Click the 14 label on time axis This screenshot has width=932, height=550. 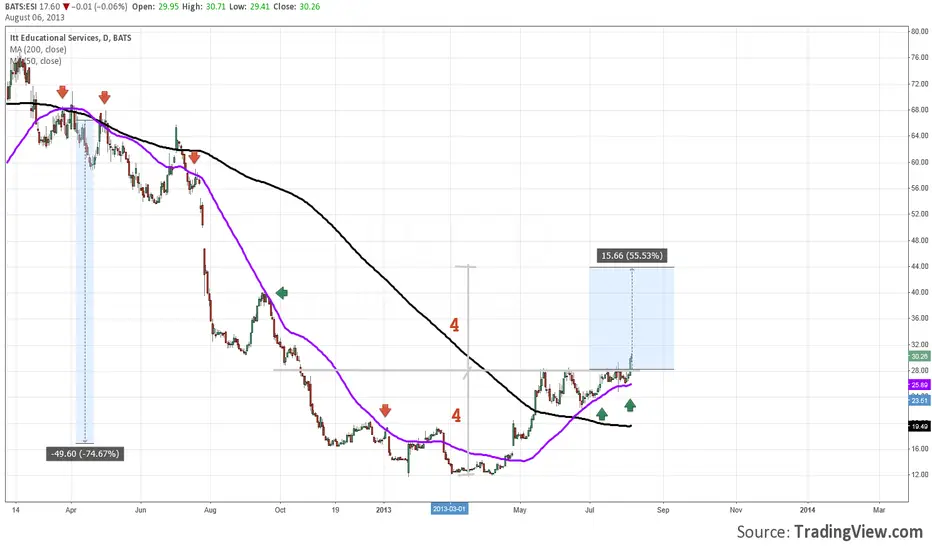tap(15, 510)
